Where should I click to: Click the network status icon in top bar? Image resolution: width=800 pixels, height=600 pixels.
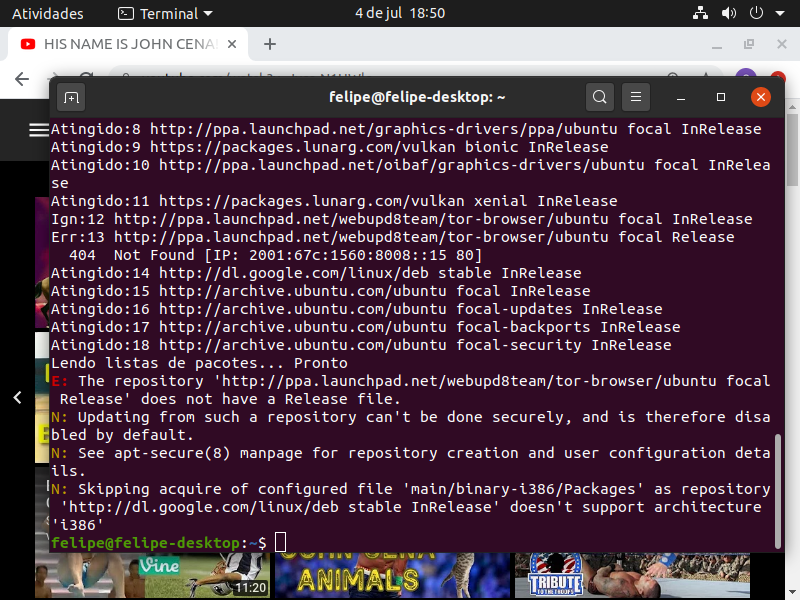tap(700, 13)
